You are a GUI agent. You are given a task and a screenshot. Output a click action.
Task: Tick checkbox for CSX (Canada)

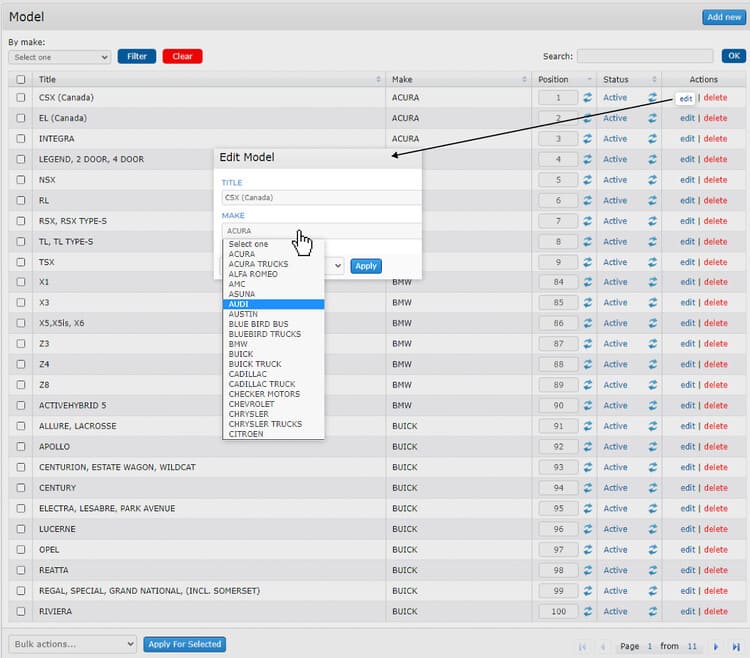tap(21, 98)
